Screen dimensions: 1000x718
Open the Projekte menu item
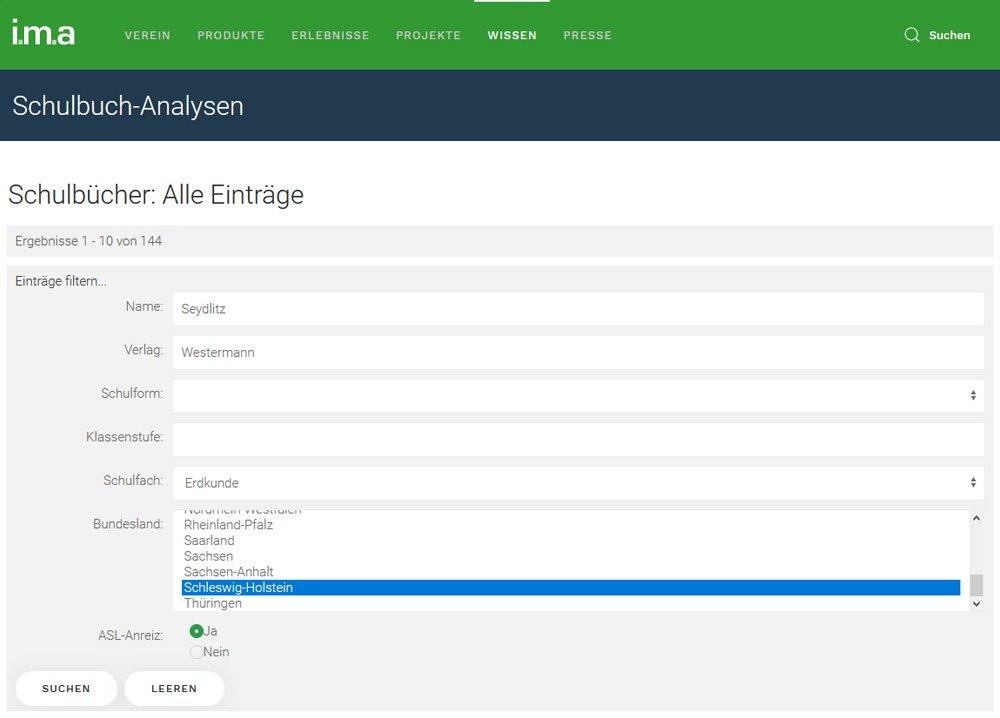tap(428, 35)
